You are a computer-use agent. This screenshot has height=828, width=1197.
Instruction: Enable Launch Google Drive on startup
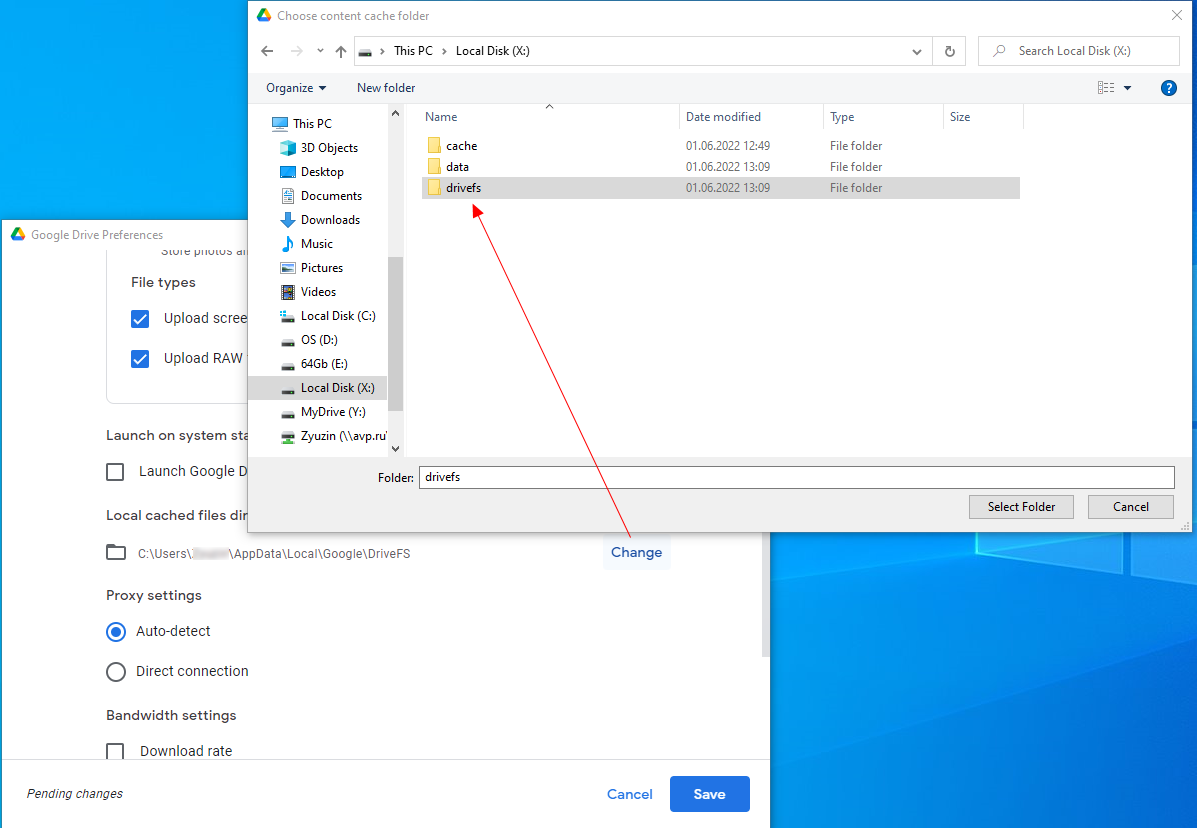point(115,472)
